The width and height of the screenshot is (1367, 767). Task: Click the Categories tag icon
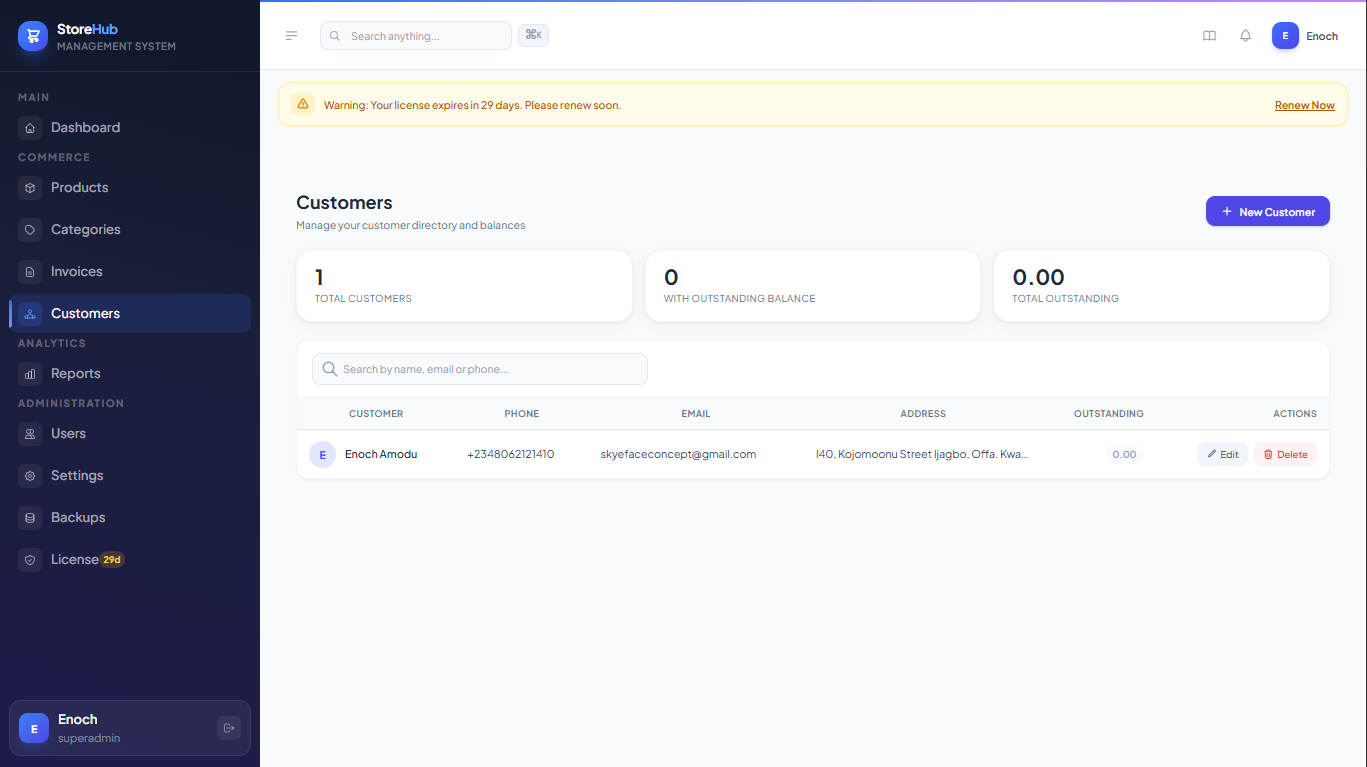[x=30, y=230]
